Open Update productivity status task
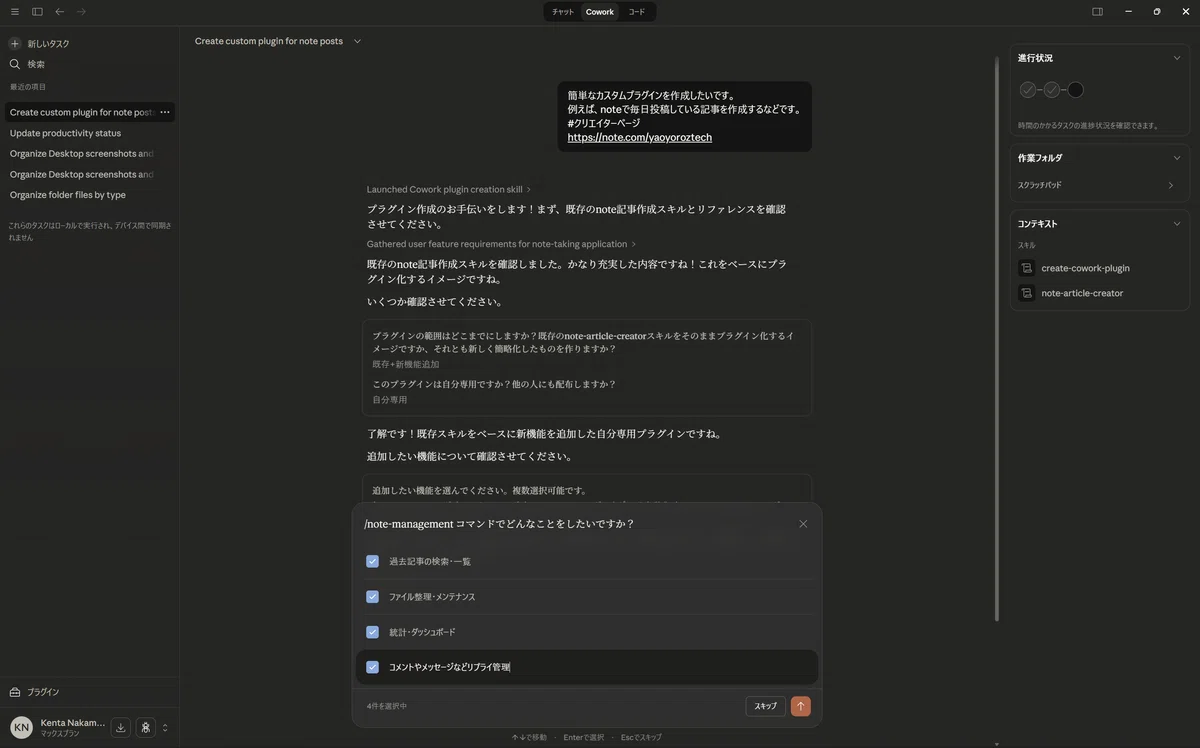 click(x=65, y=133)
